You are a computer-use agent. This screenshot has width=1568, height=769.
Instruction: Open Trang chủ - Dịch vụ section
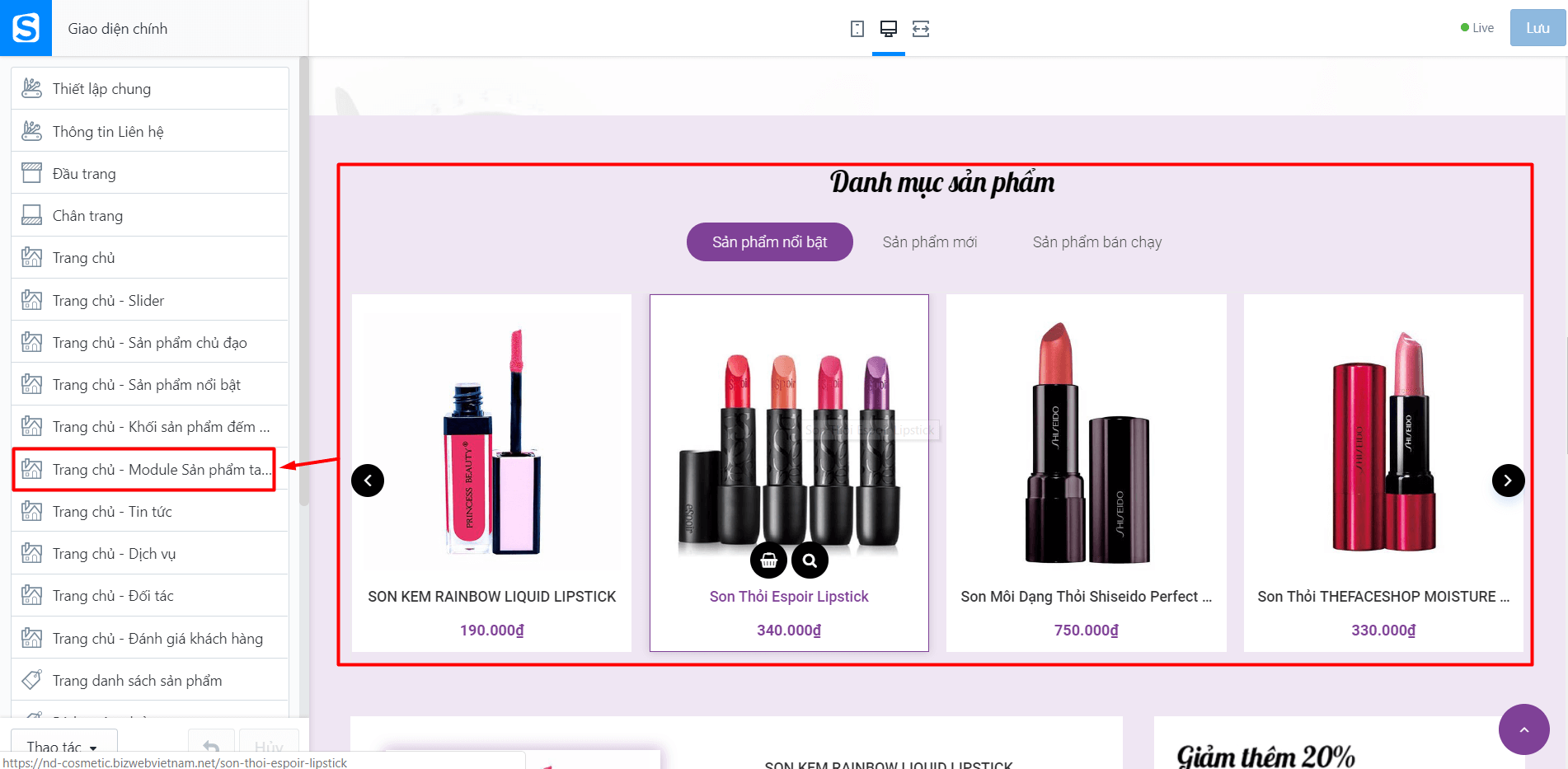pyautogui.click(x=150, y=553)
